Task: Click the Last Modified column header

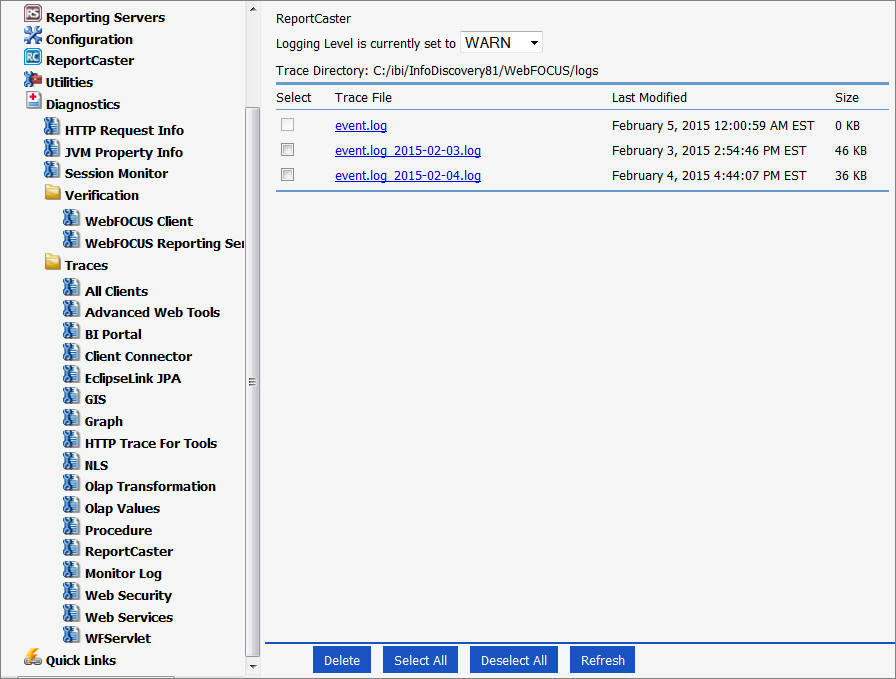Action: [649, 98]
